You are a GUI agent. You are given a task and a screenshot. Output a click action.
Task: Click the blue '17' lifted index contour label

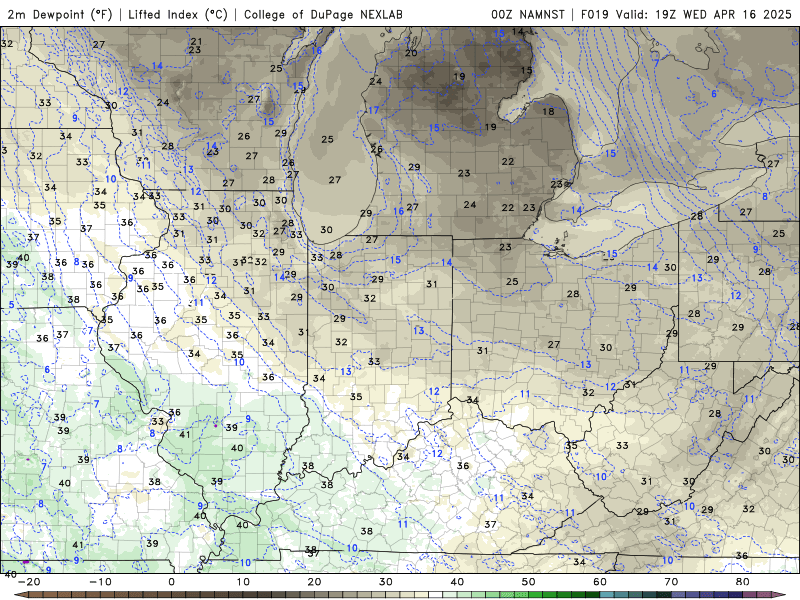374,110
